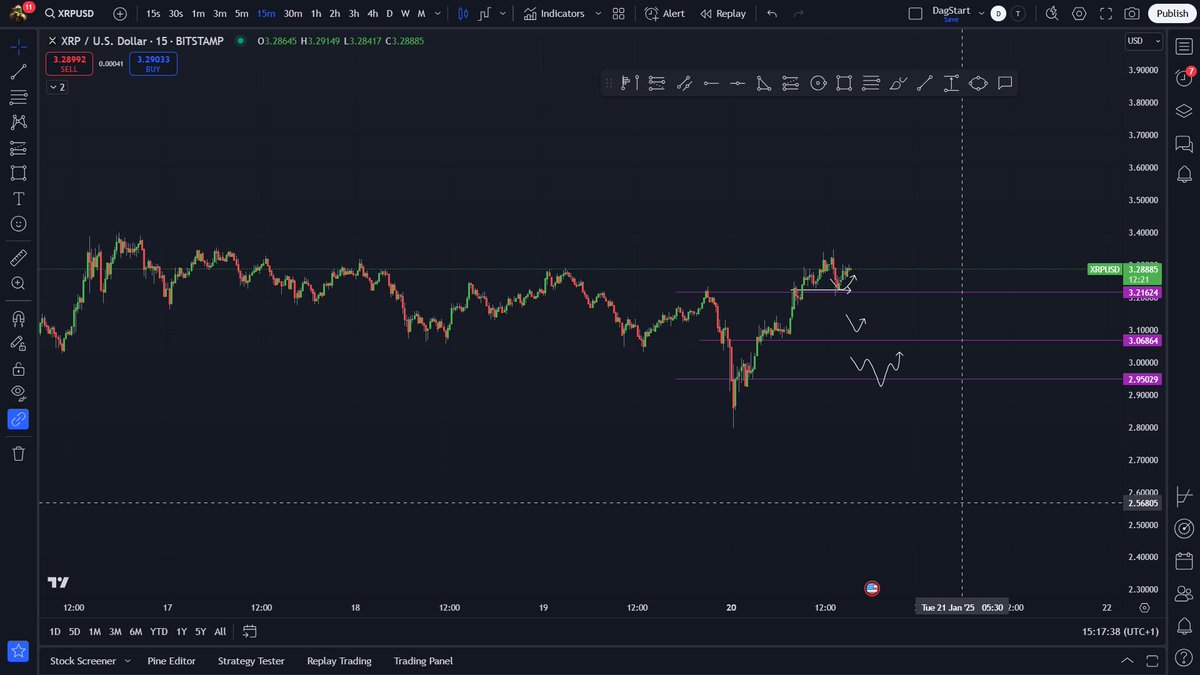Image resolution: width=1200 pixels, height=675 pixels.
Task: Set date range to 1D
Action: tap(55, 632)
